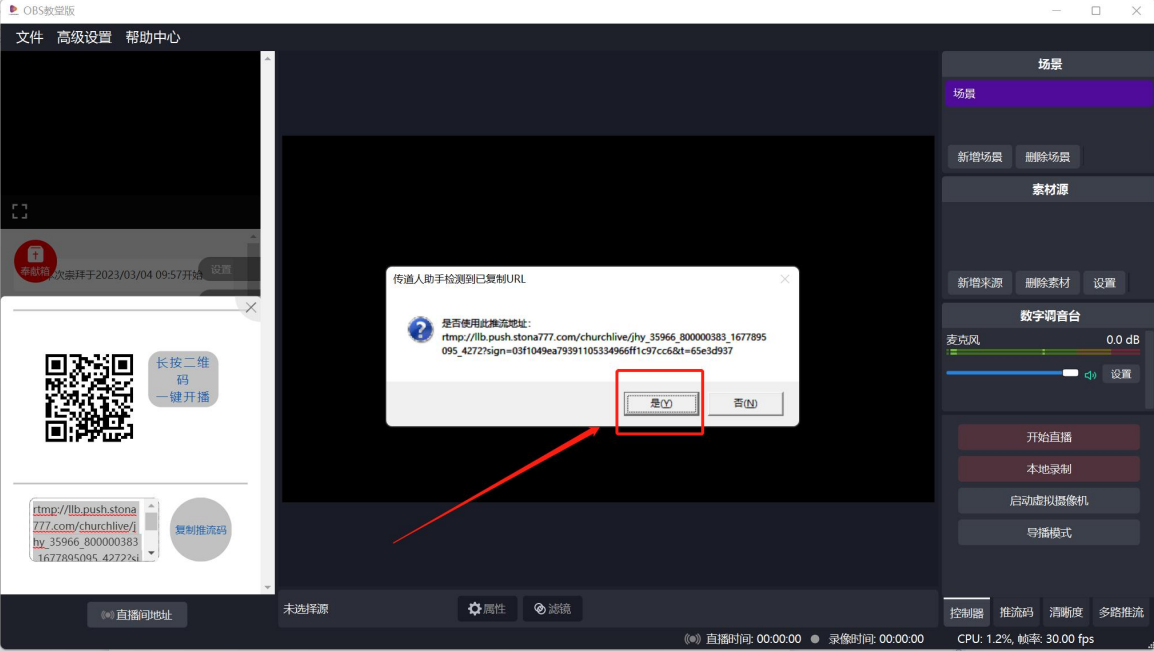Click 是(Y) to use push URL
Viewport: 1154px width, 651px height.
click(x=660, y=403)
